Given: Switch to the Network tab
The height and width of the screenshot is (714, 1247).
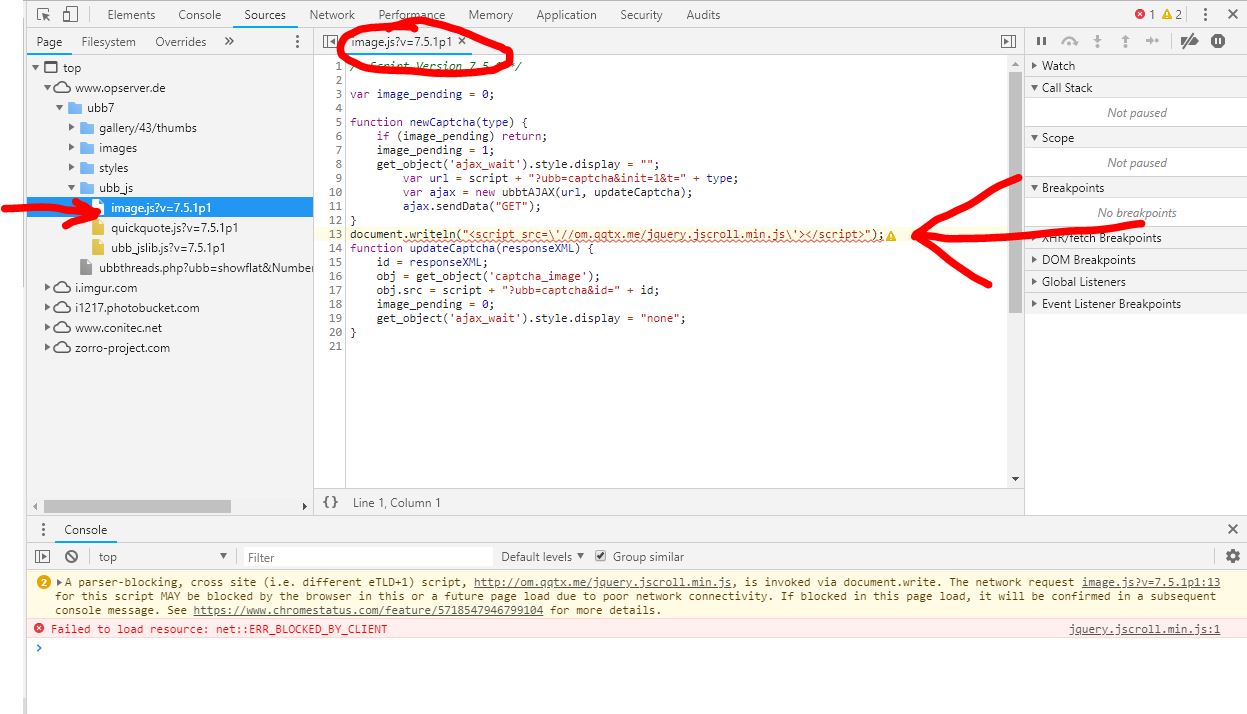Looking at the screenshot, I should point(332,15).
